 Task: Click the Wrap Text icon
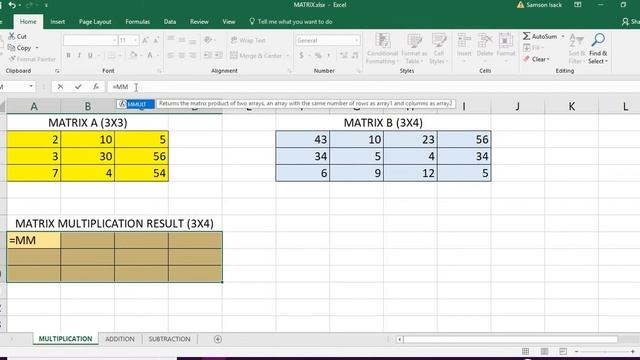(234, 40)
